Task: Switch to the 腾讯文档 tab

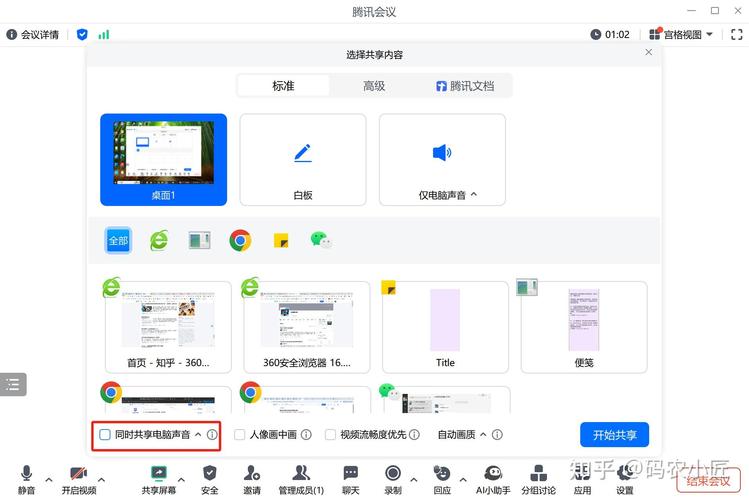Action: (465, 86)
